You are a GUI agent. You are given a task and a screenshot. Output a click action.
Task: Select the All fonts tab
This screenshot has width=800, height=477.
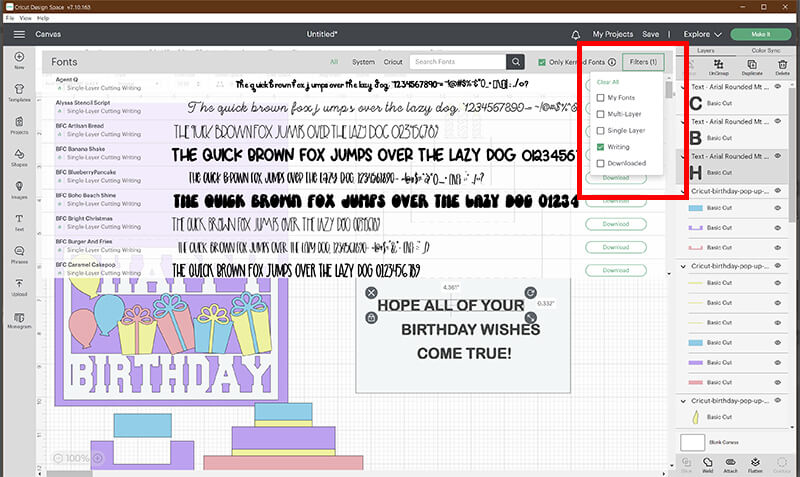334,62
